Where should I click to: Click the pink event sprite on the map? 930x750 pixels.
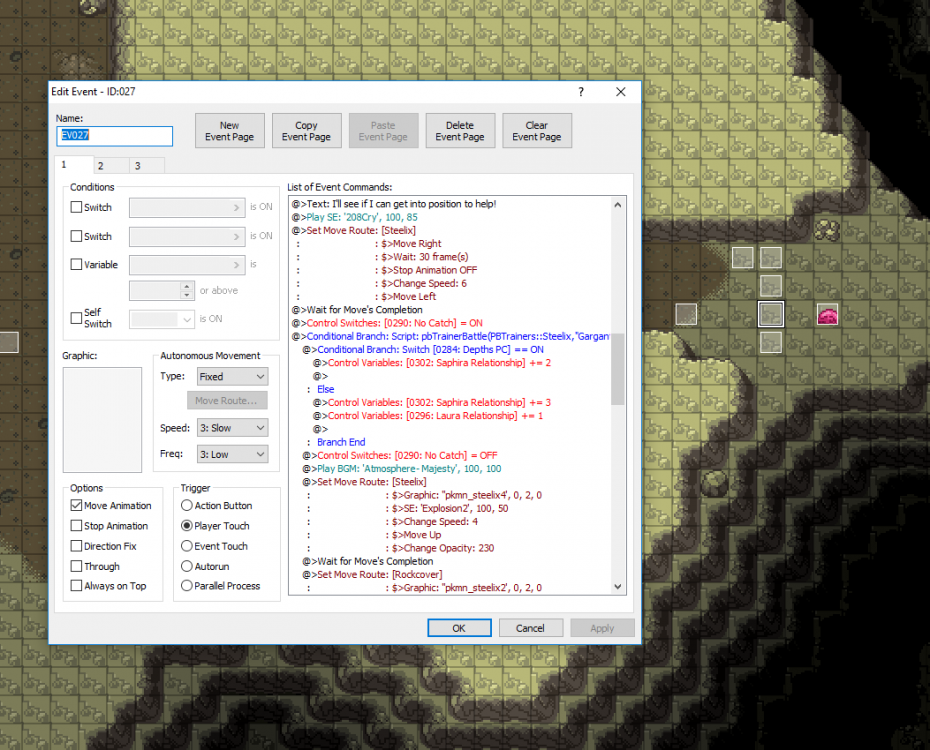(828, 315)
